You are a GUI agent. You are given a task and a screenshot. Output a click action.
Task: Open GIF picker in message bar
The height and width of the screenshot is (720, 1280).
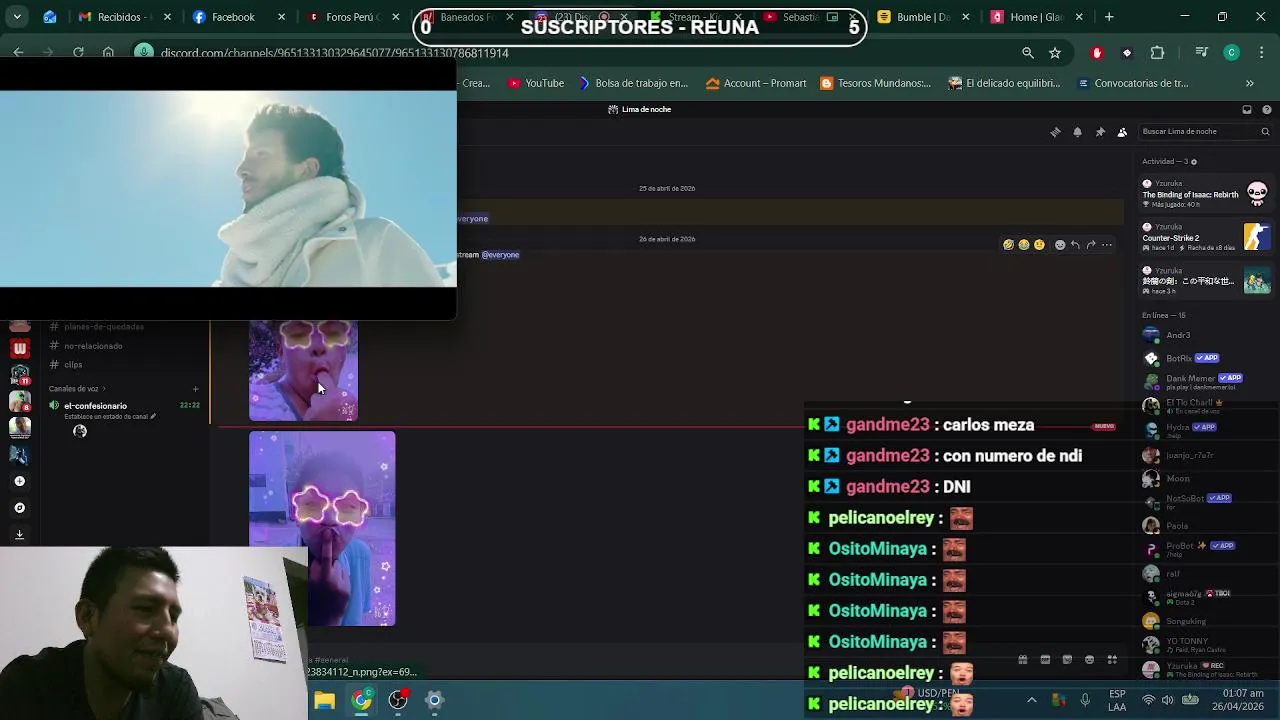[1045, 660]
